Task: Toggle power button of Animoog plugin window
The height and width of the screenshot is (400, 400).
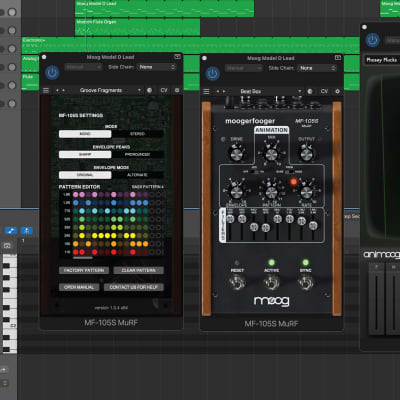Action: [x=372, y=40]
